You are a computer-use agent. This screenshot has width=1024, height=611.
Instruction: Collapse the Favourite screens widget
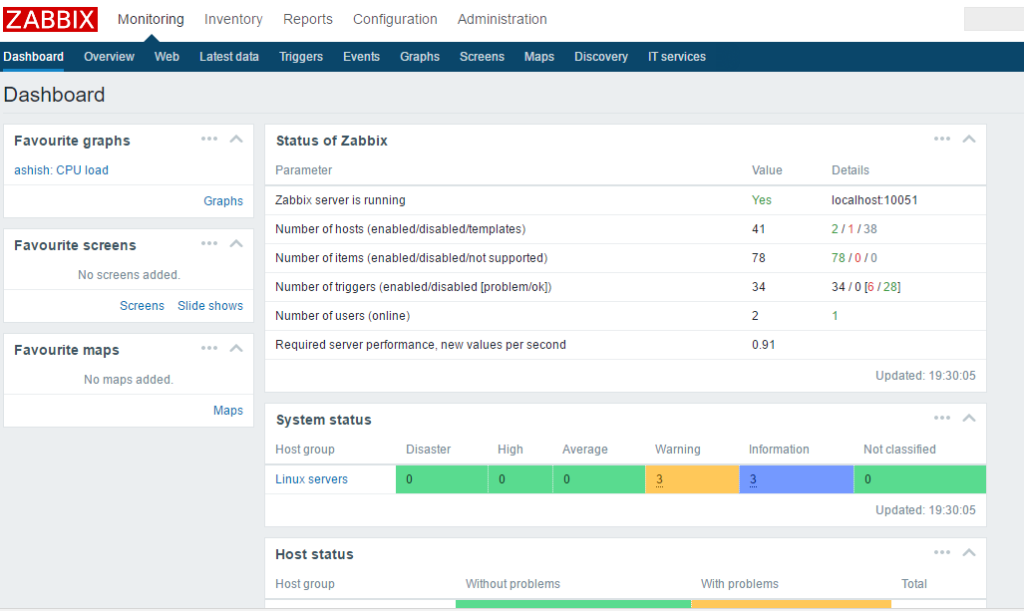tap(235, 243)
